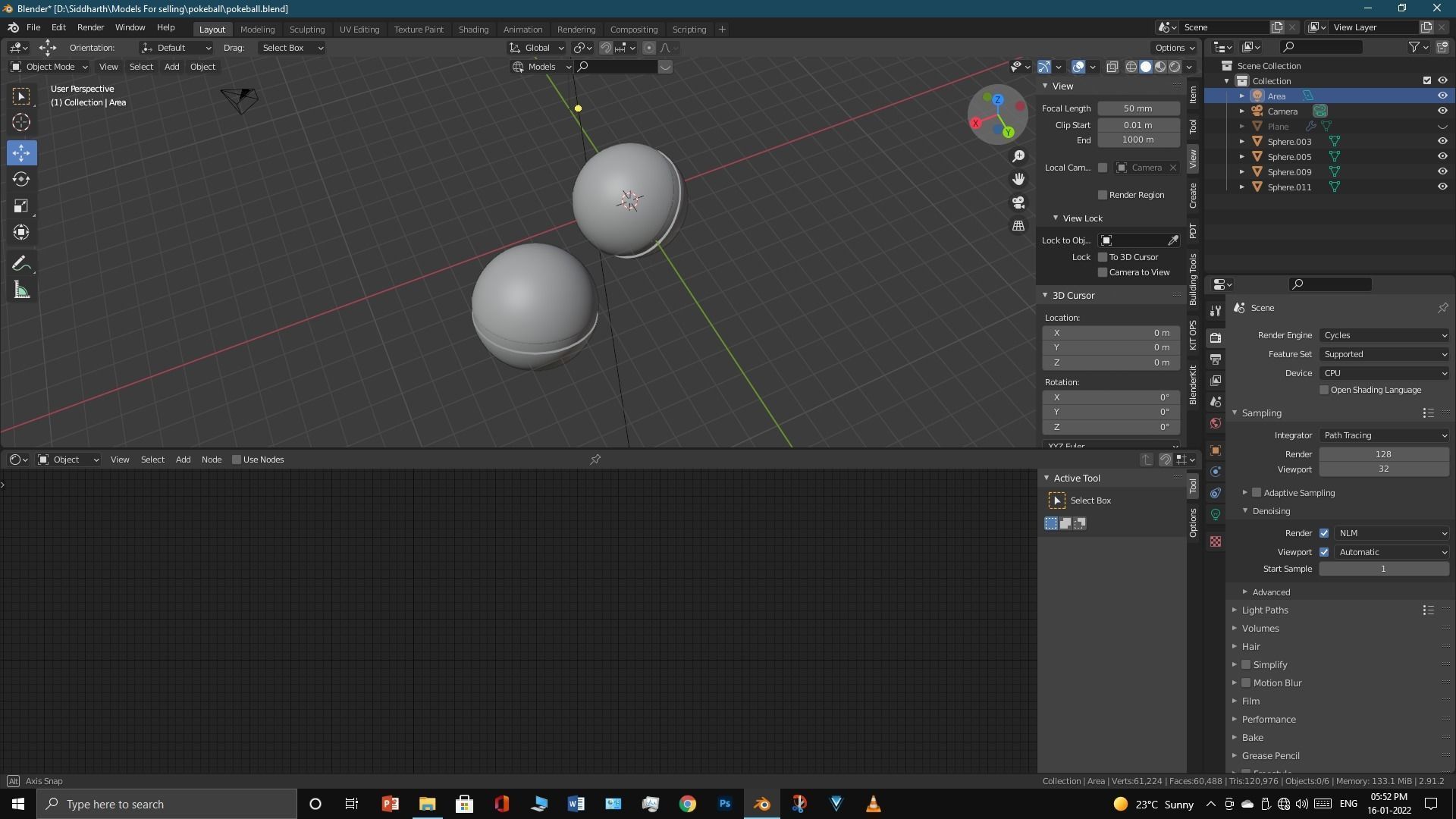
Task: Enable Open Shading Language checkbox
Action: pyautogui.click(x=1324, y=390)
